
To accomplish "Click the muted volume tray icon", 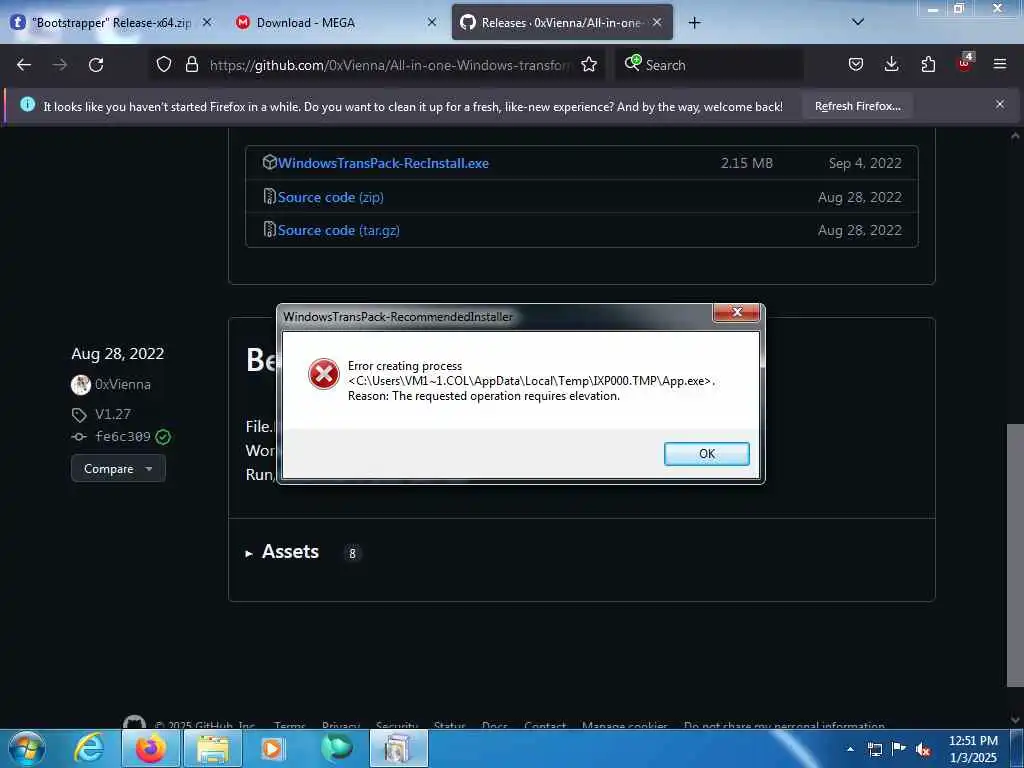I will coord(923,750).
